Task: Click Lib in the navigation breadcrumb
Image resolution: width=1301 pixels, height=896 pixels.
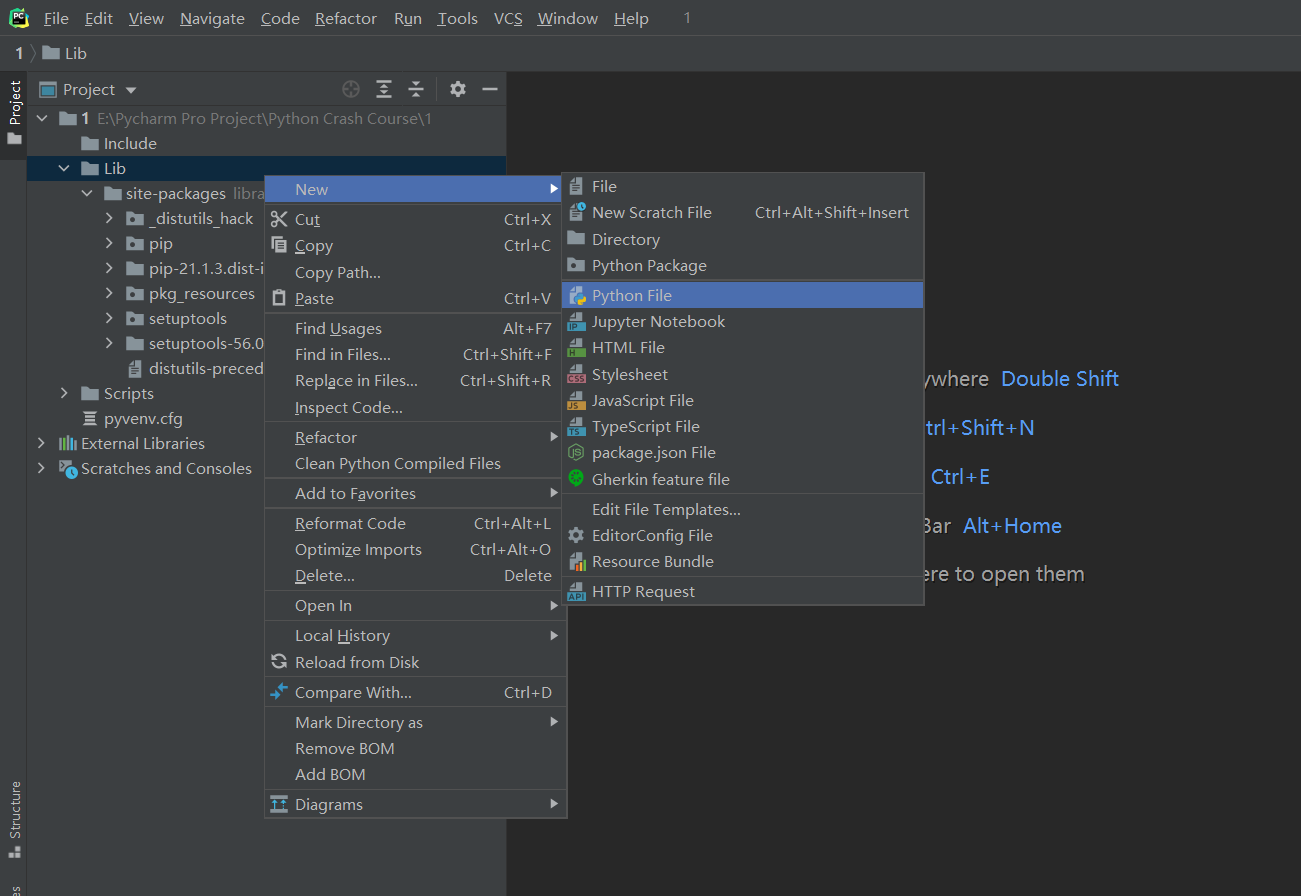Action: click(71, 52)
